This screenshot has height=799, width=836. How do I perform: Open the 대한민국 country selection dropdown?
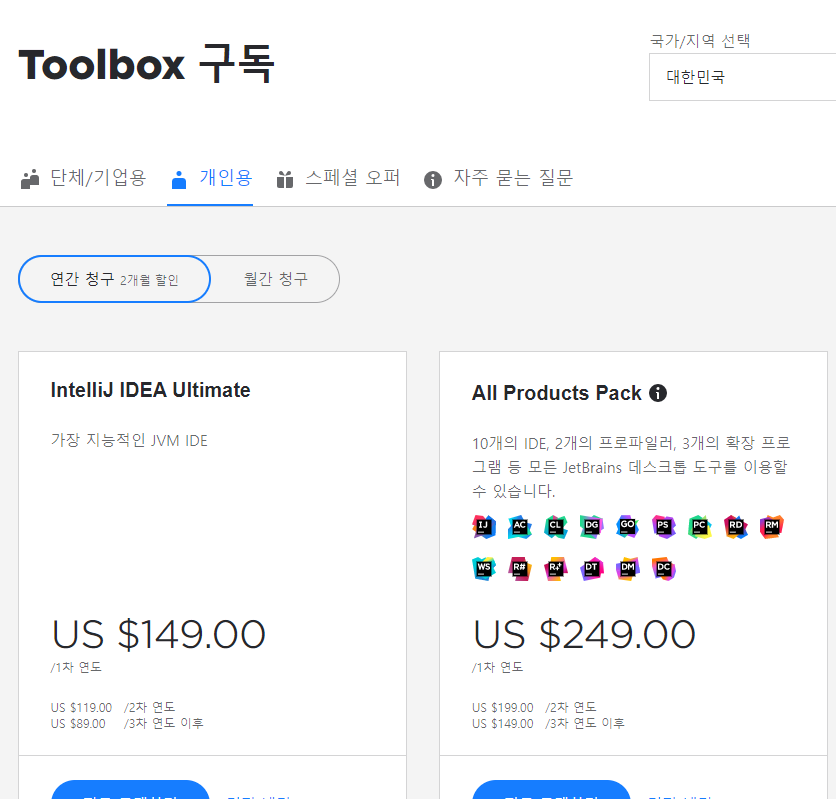coord(742,77)
